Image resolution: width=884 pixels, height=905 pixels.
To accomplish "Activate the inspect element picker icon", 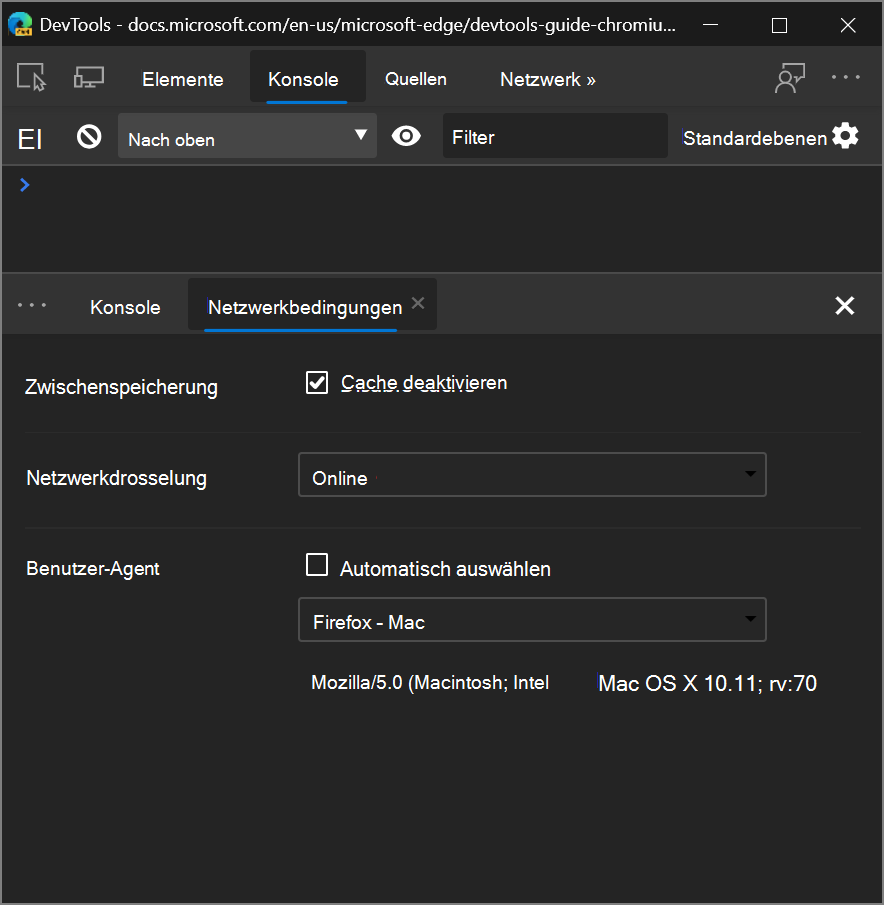I will point(31,78).
